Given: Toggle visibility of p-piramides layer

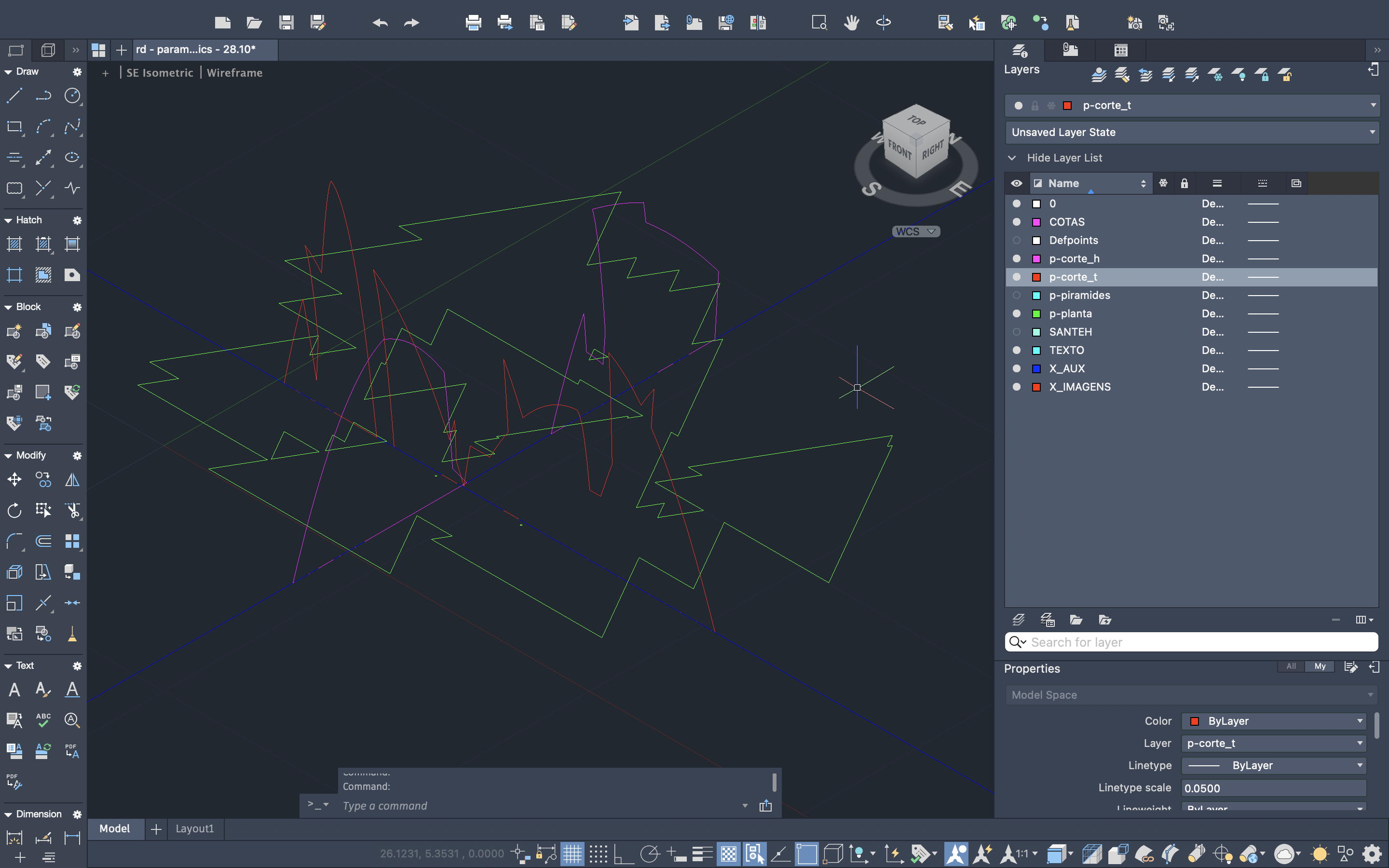Looking at the screenshot, I should tap(1017, 295).
